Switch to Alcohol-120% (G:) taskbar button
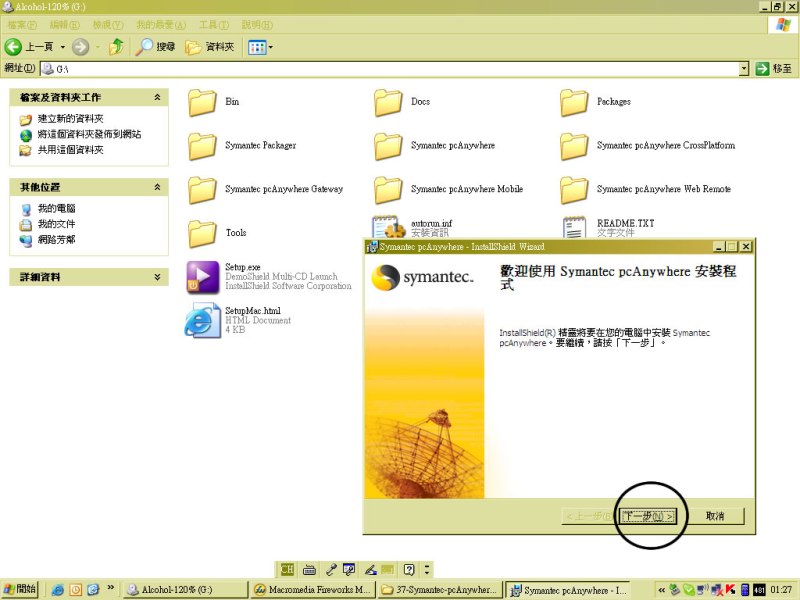The height and width of the screenshot is (600, 800). click(x=185, y=590)
